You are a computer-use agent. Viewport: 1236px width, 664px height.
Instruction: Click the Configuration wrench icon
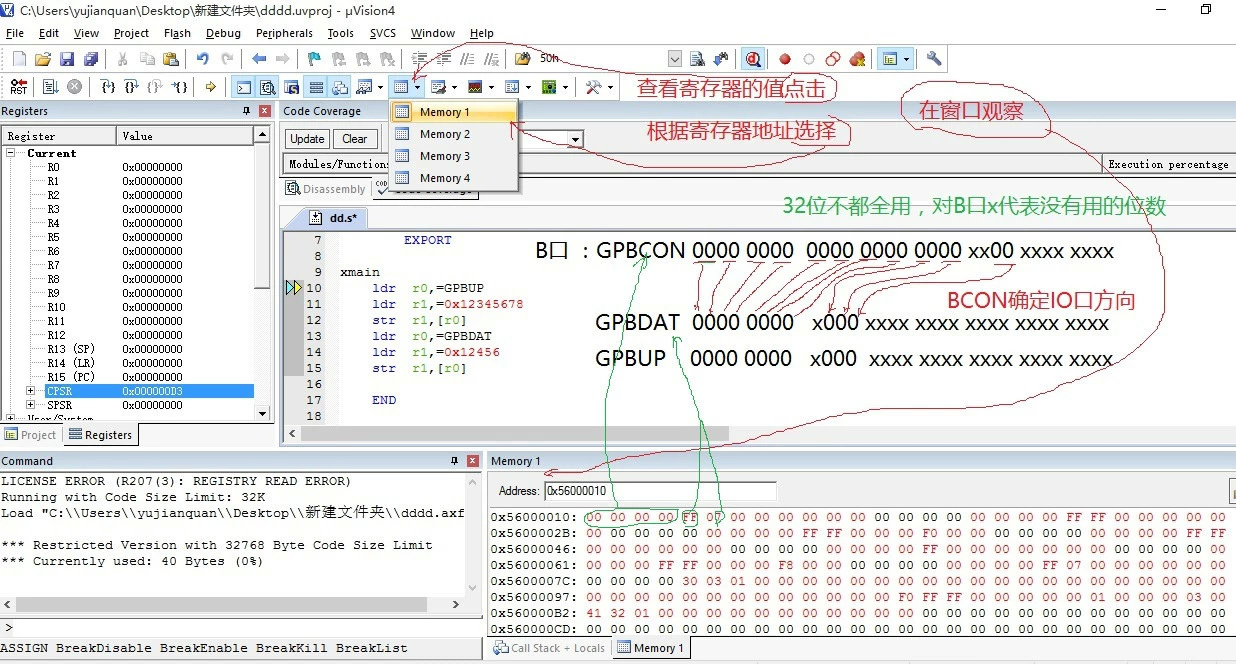[x=934, y=59]
